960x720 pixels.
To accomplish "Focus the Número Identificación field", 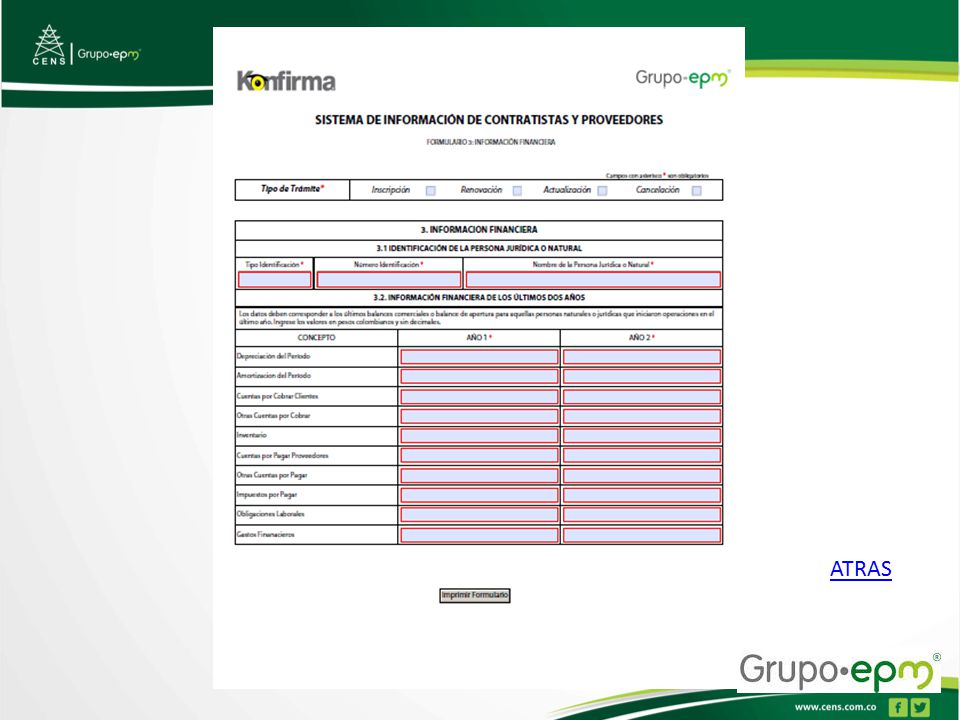I will pyautogui.click(x=389, y=280).
